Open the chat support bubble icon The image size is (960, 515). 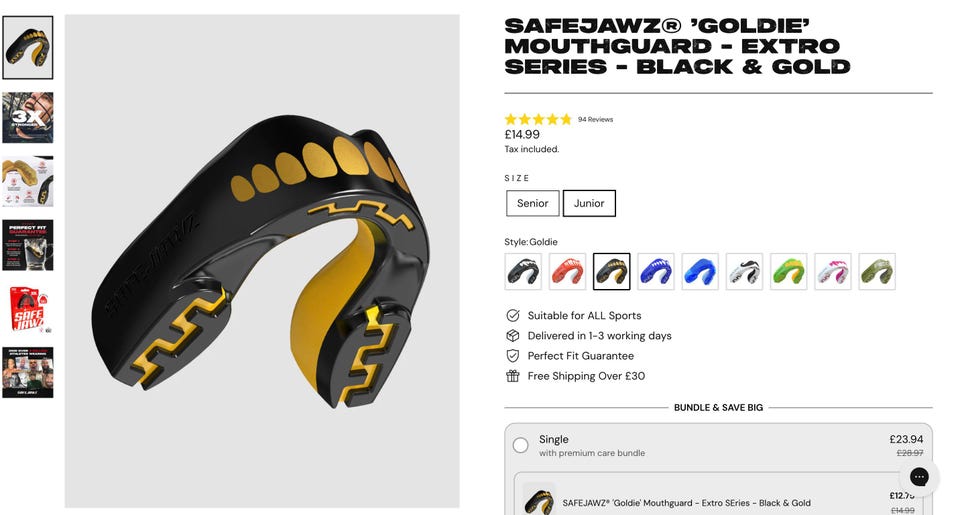tap(919, 477)
